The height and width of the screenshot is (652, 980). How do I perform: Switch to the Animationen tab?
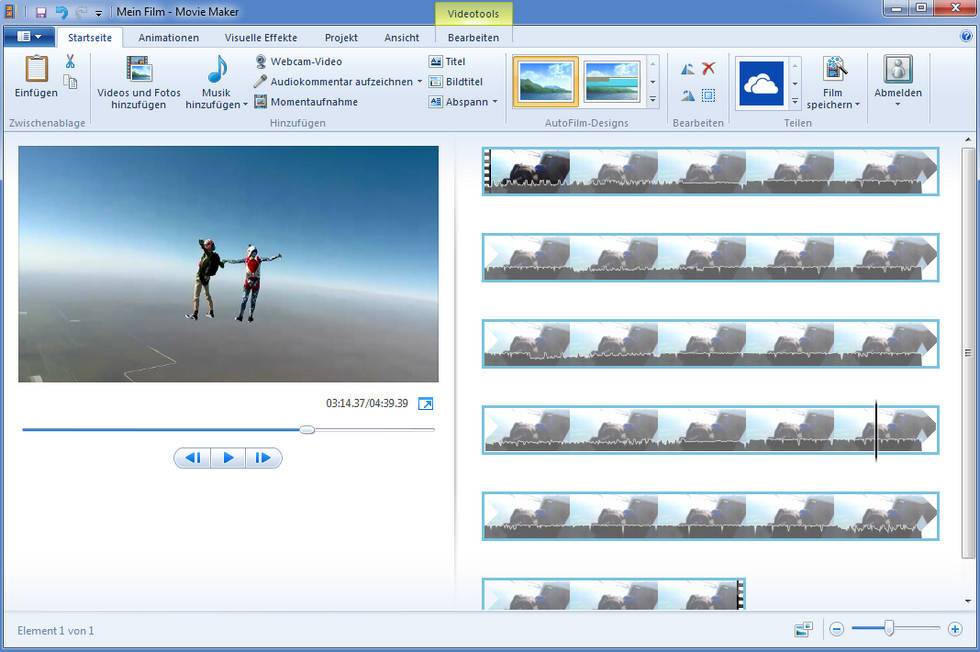(168, 38)
